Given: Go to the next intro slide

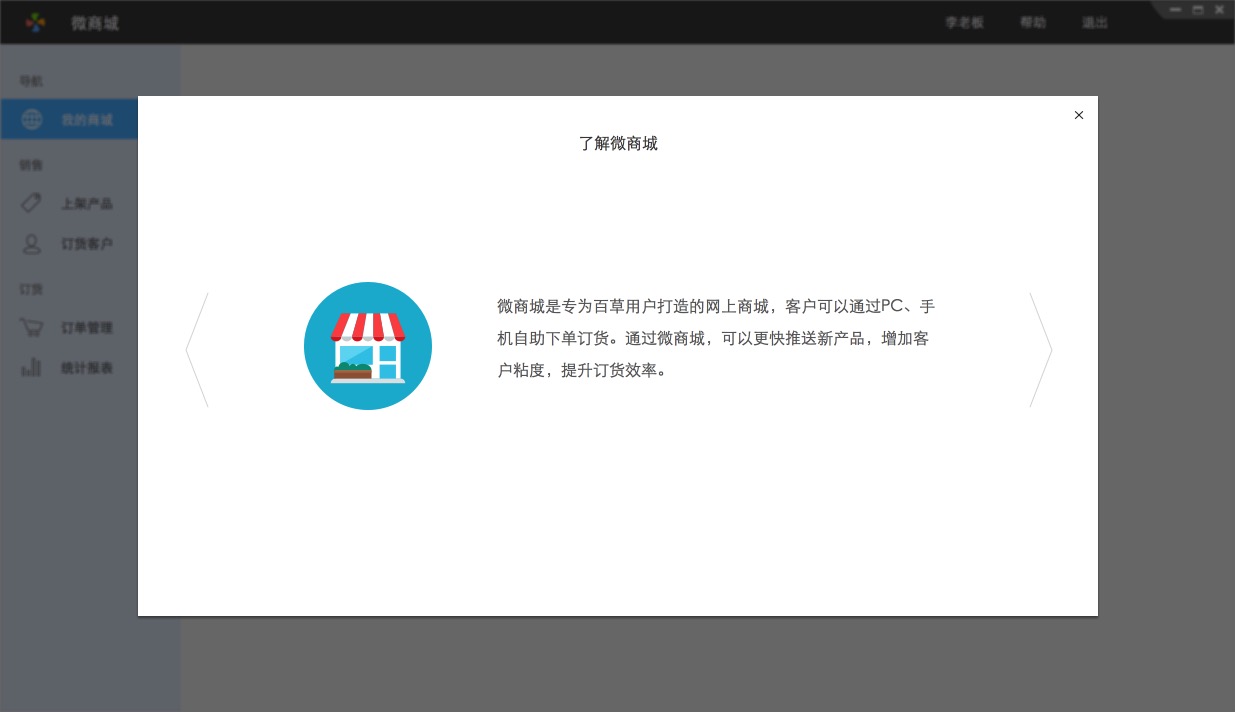Looking at the screenshot, I should coord(1041,350).
